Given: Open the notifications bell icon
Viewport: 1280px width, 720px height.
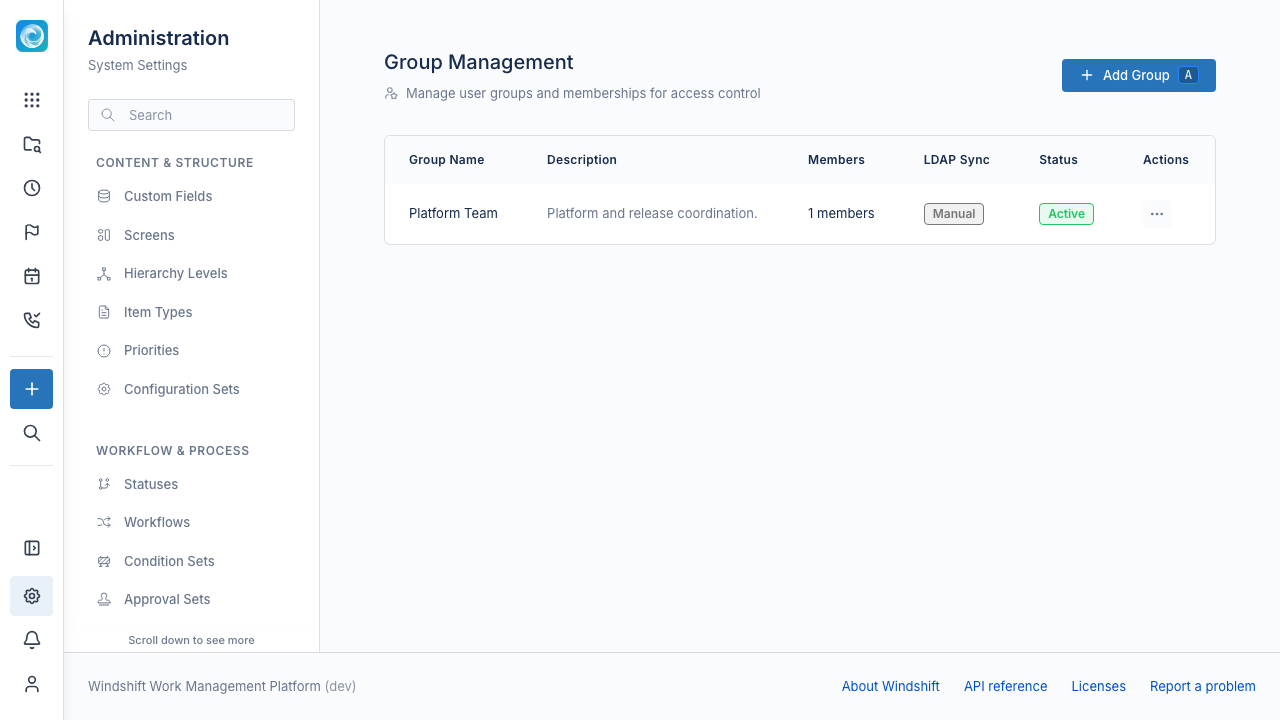Looking at the screenshot, I should coord(32,640).
